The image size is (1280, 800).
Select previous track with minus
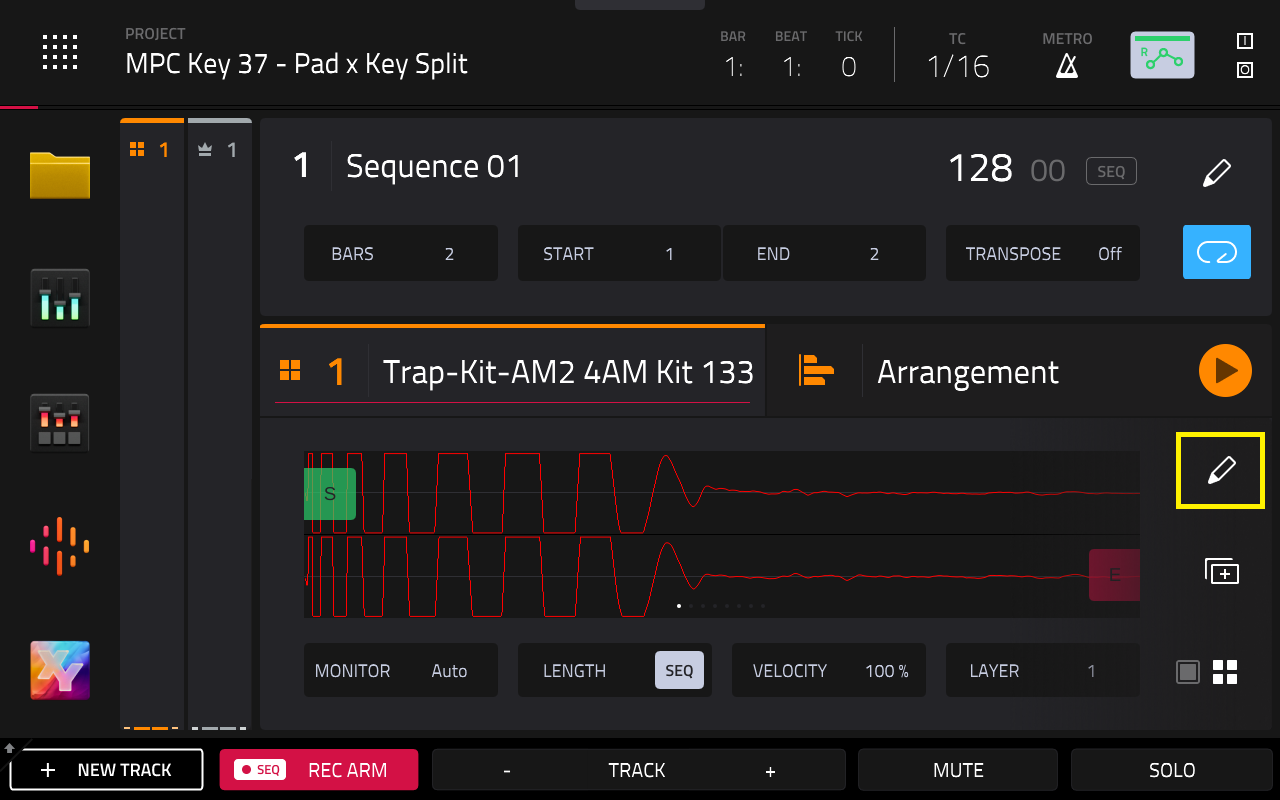[x=507, y=770]
